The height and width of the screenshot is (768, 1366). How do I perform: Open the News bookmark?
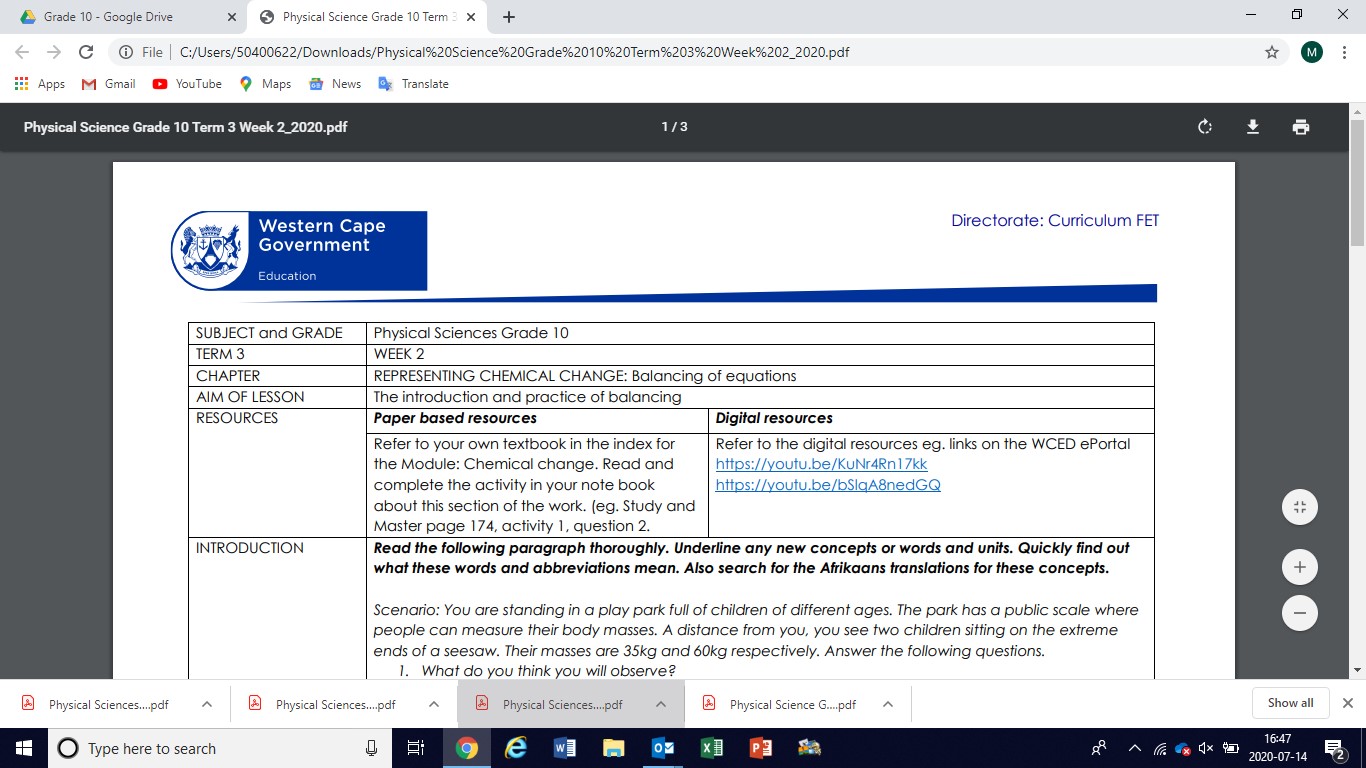(335, 84)
